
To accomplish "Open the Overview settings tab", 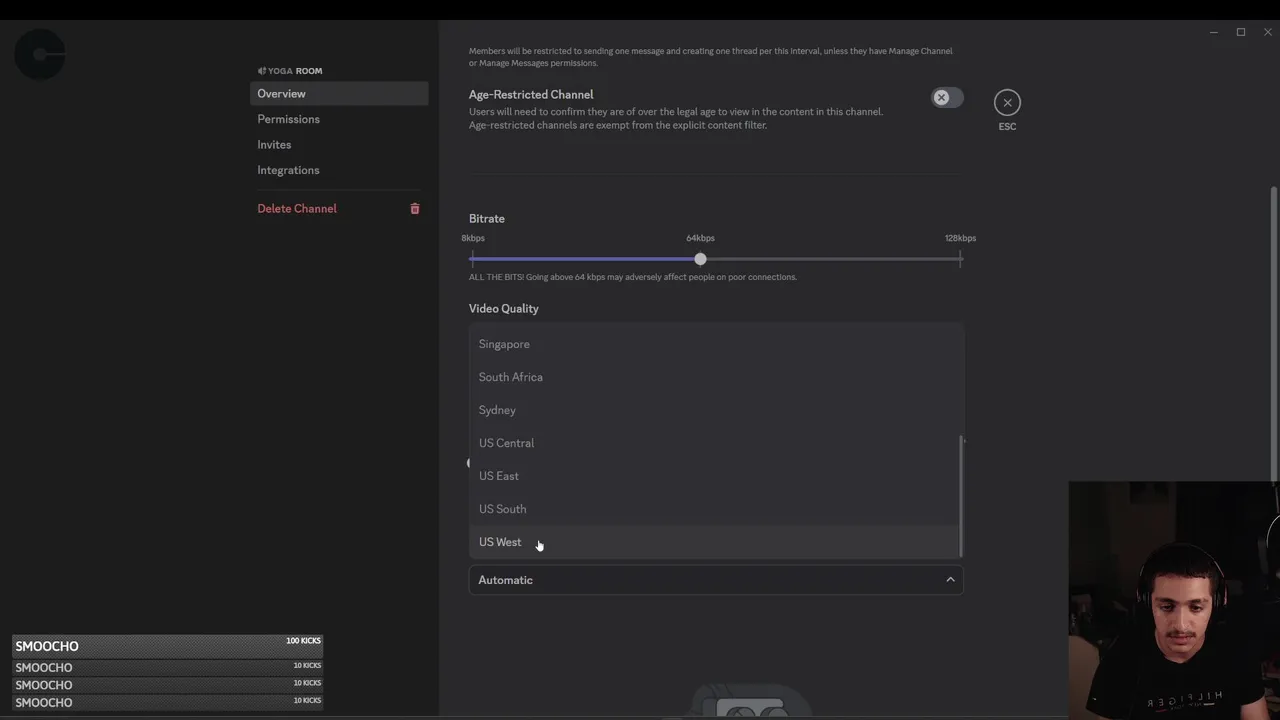I will pos(282,94).
